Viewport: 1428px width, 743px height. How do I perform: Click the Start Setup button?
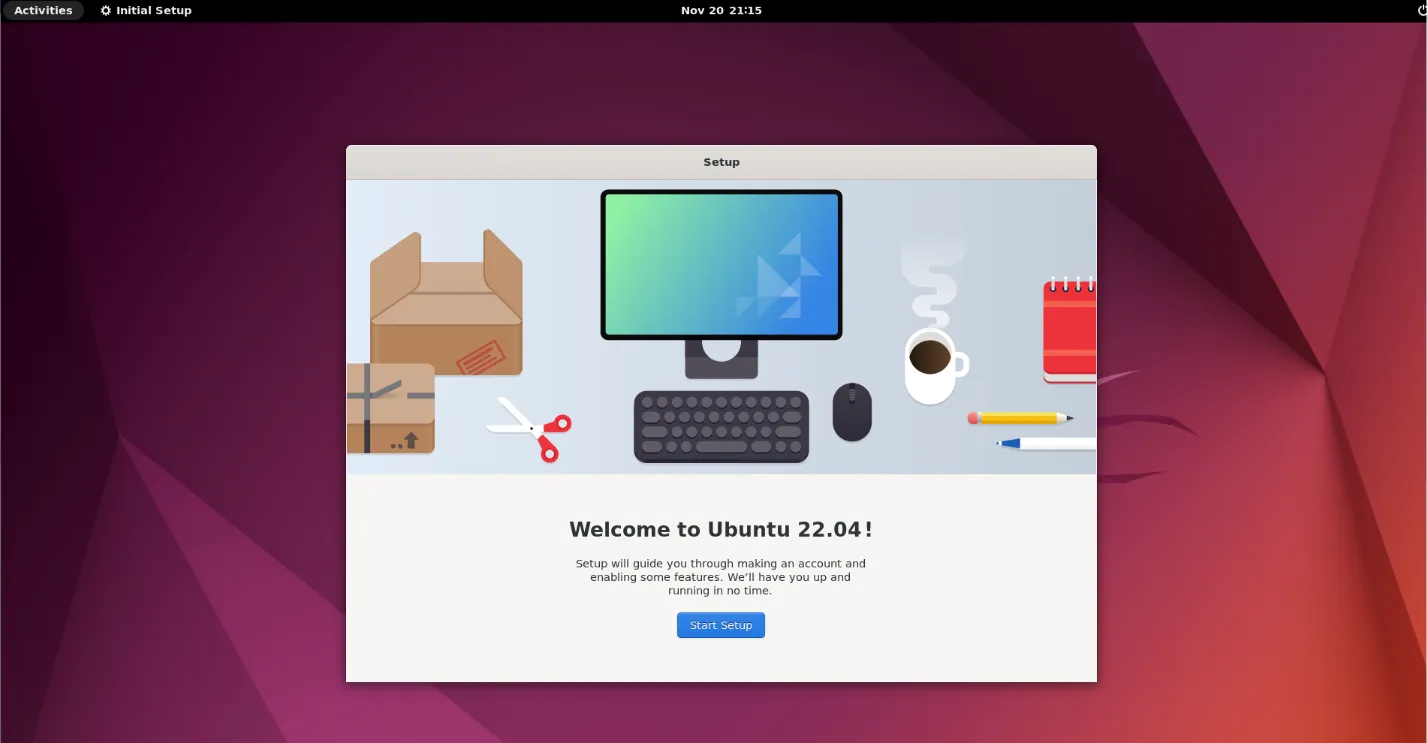pyautogui.click(x=720, y=625)
